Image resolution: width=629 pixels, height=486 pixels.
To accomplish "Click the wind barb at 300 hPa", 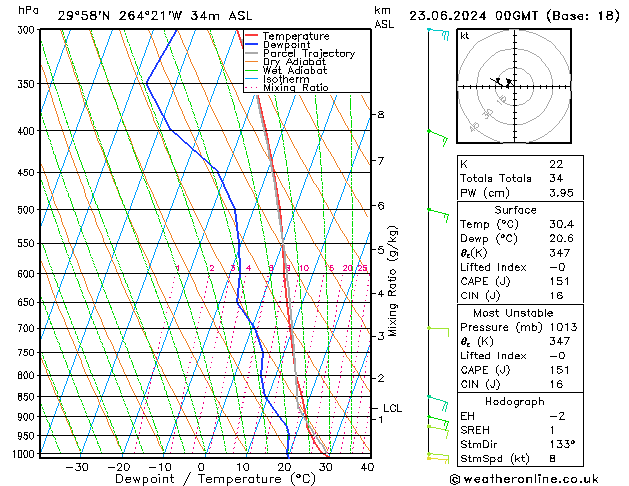I will [x=438, y=33].
